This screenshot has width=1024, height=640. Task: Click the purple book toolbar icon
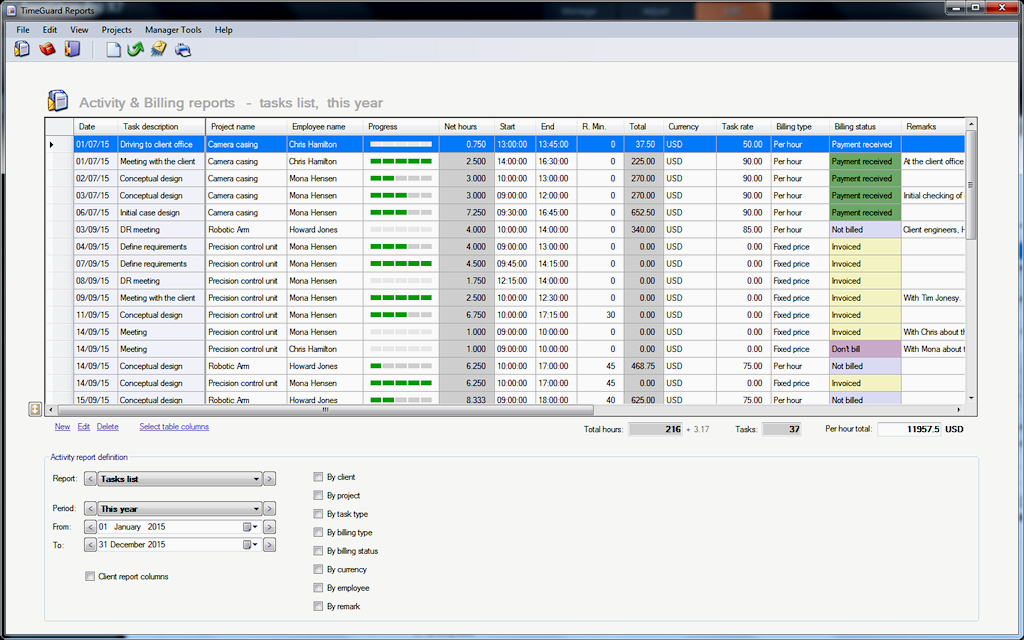pos(72,49)
